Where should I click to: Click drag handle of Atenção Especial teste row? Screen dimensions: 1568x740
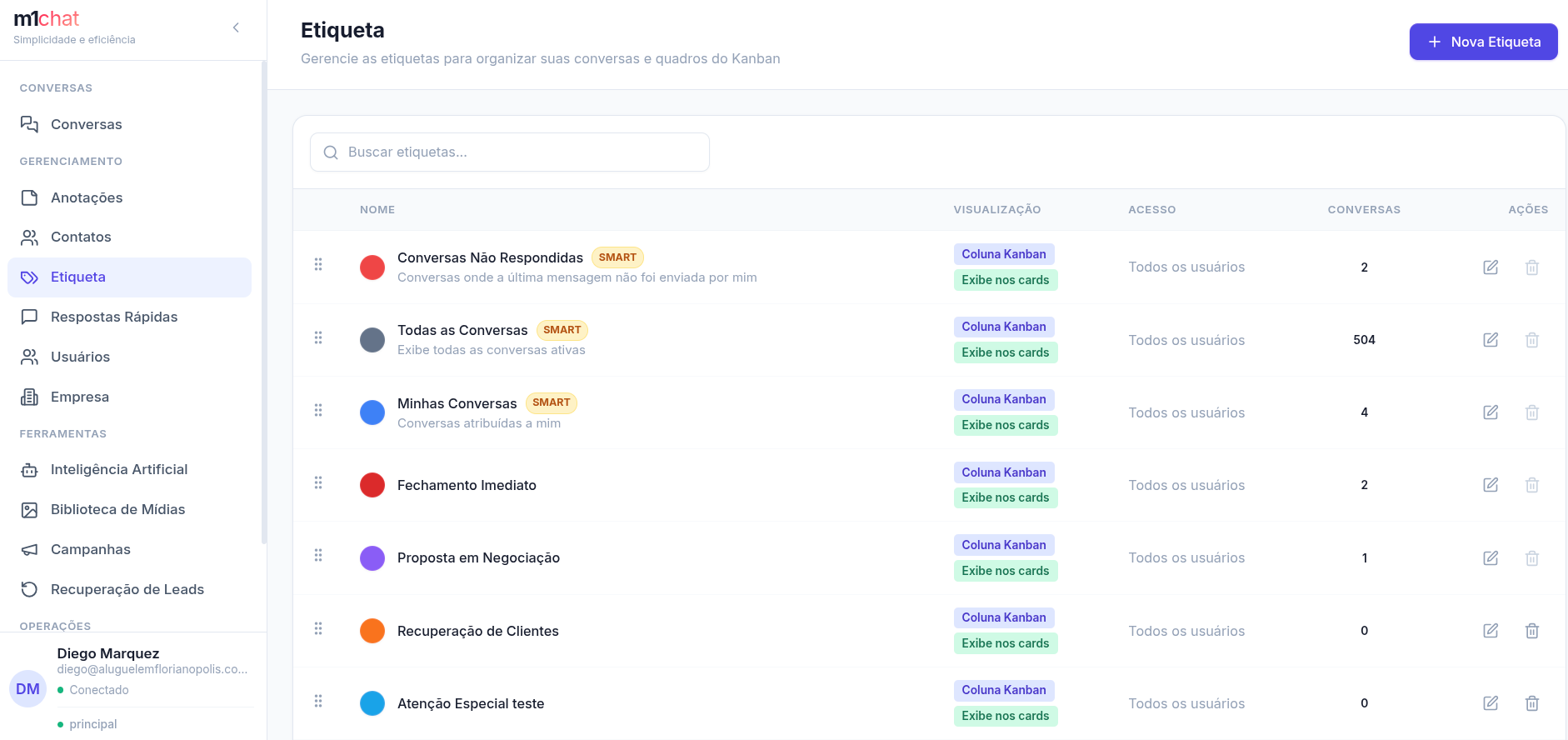pyautogui.click(x=318, y=701)
